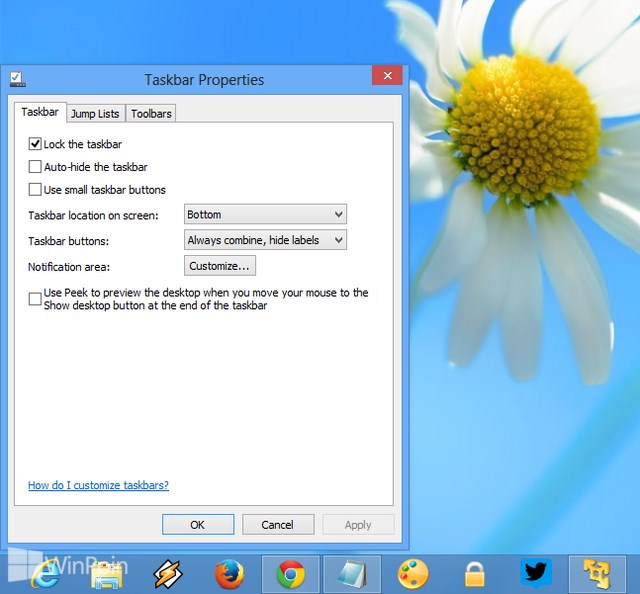
Task: Launch Winamp from the taskbar
Action: click(168, 574)
